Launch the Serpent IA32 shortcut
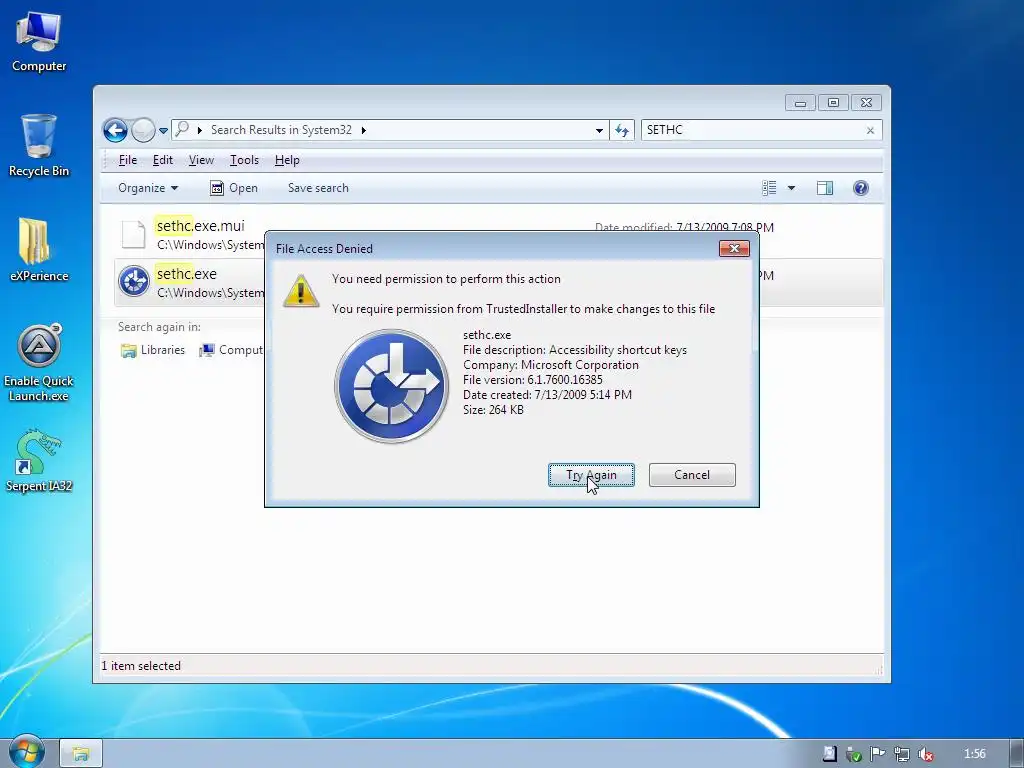1024x768 pixels. (x=39, y=460)
